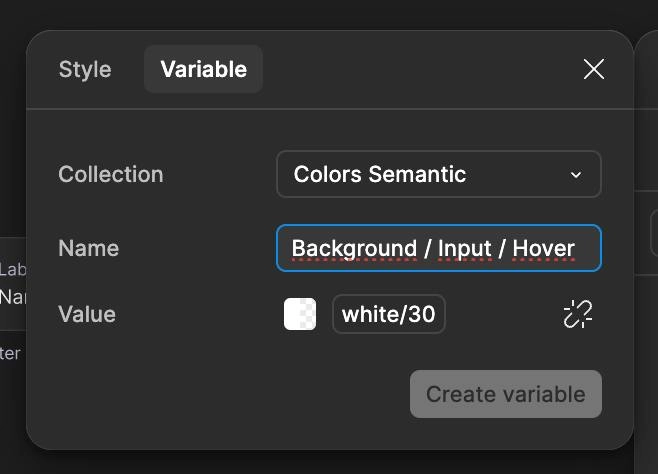The width and height of the screenshot is (658, 474).
Task: Switch to the Style tab
Action: (x=85, y=69)
